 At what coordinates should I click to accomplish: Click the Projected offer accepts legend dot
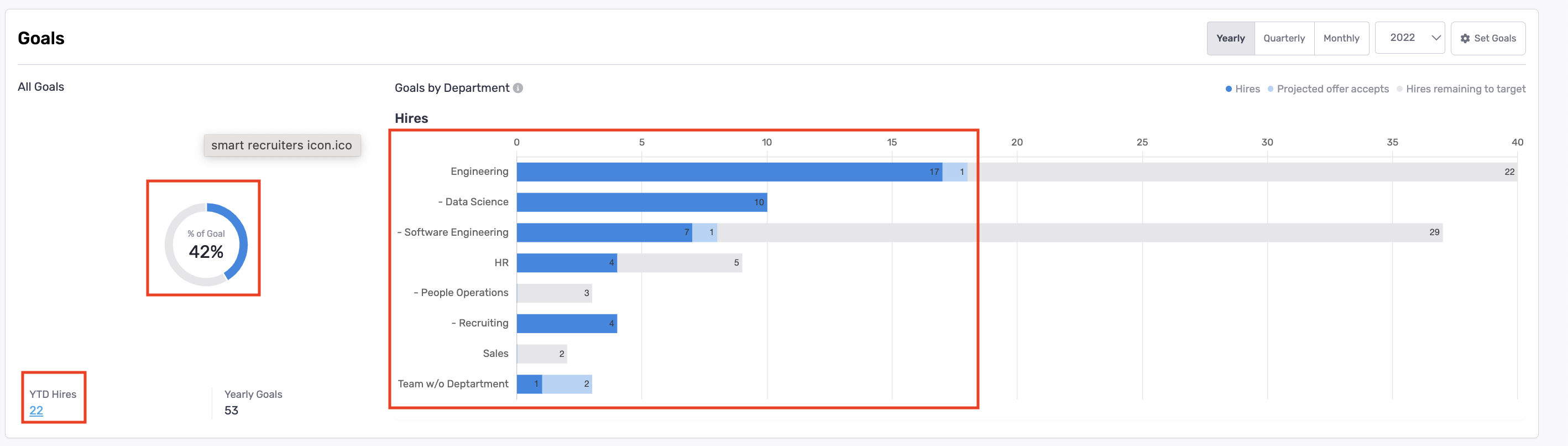point(1271,89)
